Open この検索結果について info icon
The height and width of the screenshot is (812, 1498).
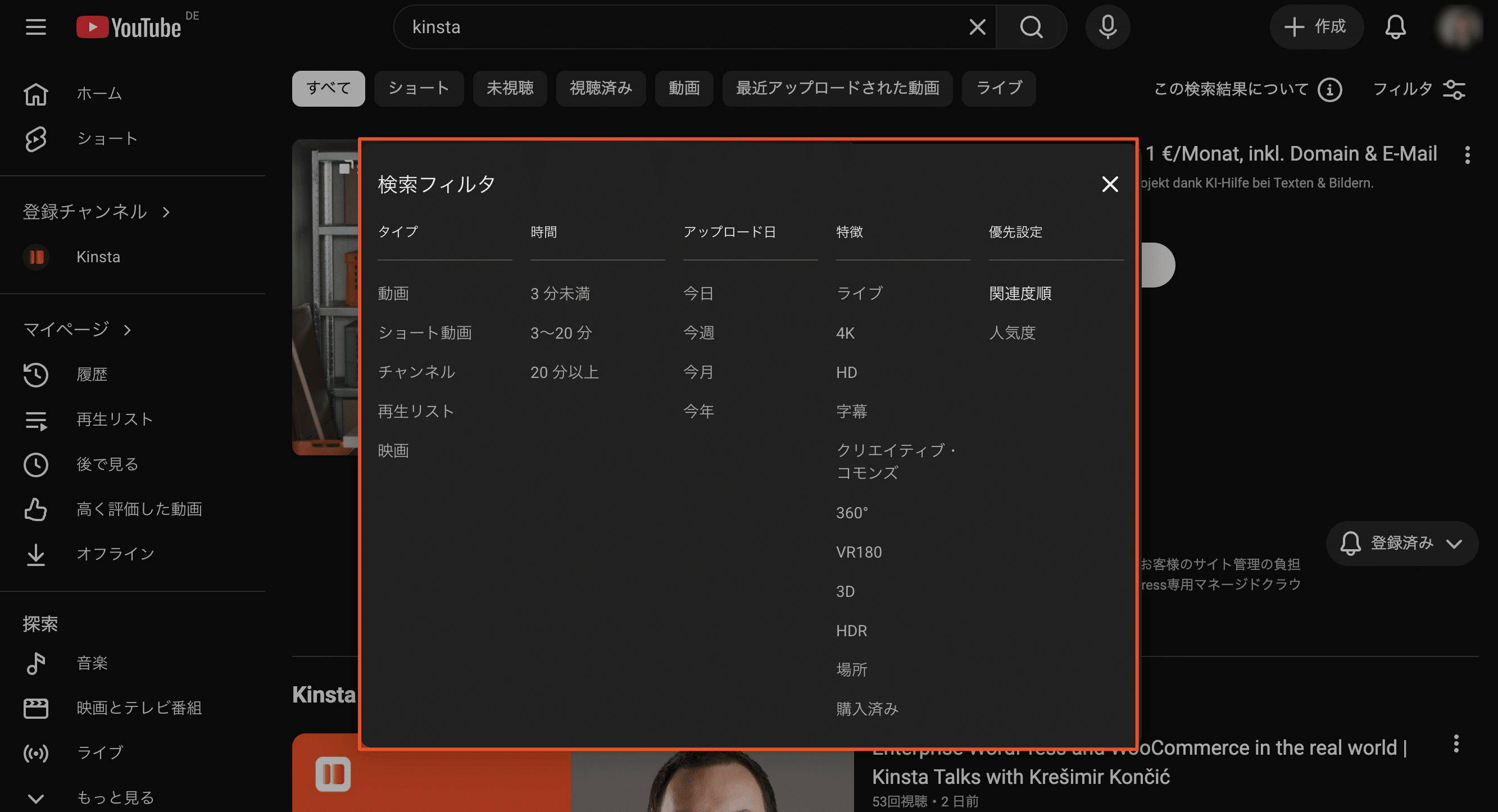tap(1330, 89)
